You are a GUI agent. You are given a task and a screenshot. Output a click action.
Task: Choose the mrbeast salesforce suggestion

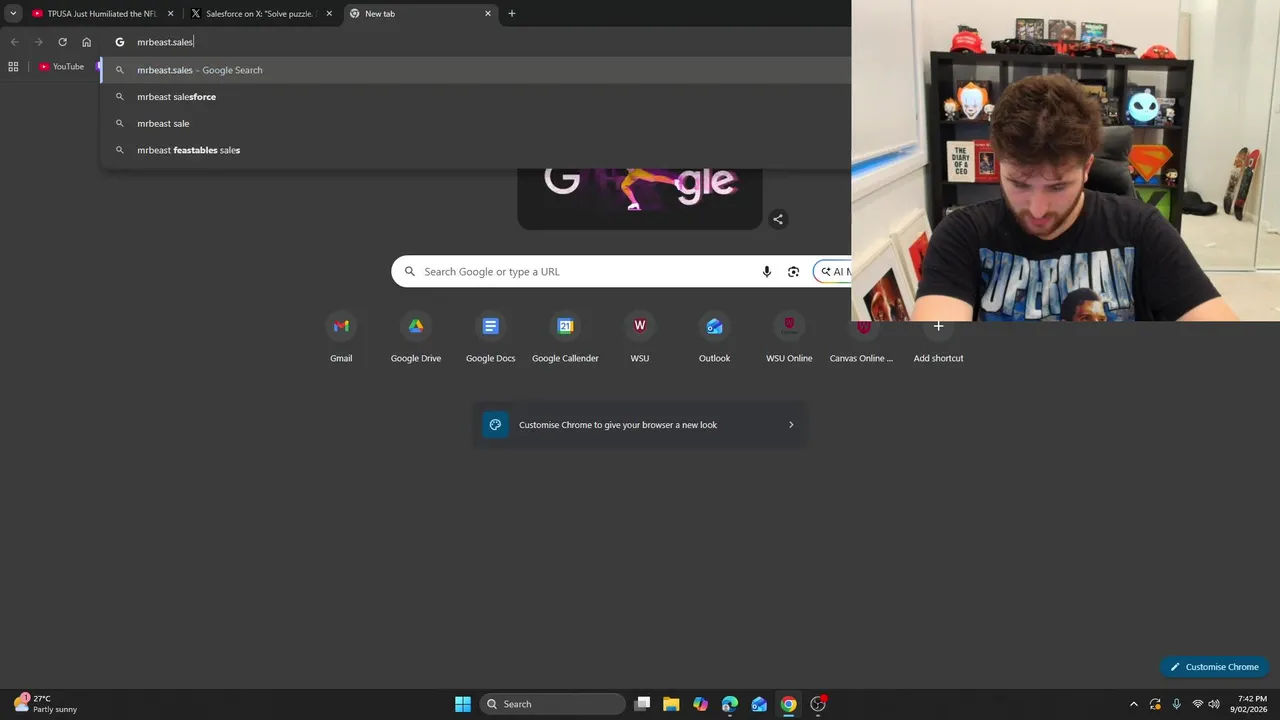476,97
